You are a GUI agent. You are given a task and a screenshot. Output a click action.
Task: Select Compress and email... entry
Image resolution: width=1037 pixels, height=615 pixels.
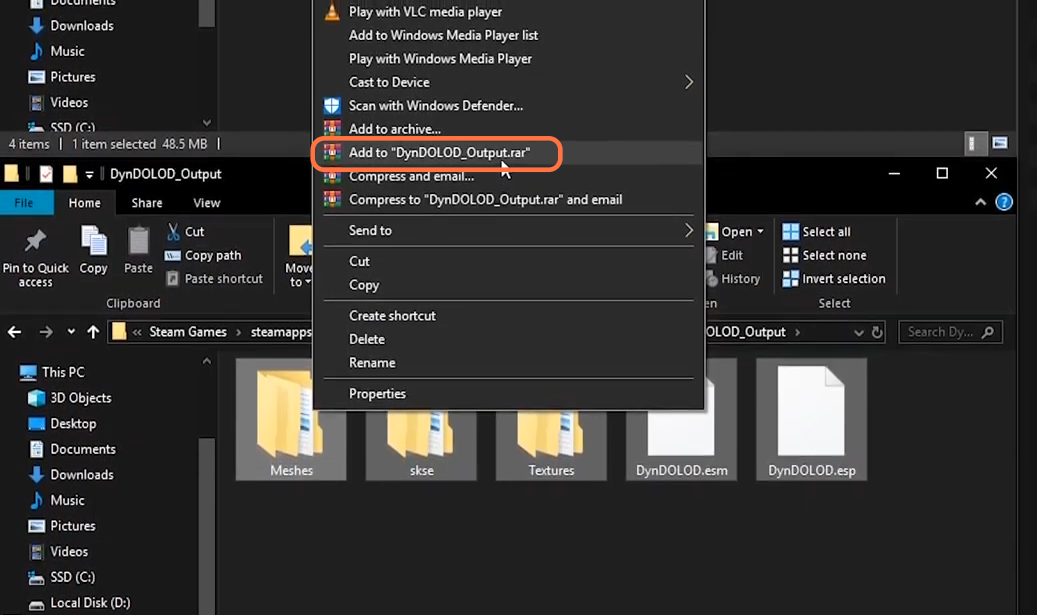pos(411,177)
